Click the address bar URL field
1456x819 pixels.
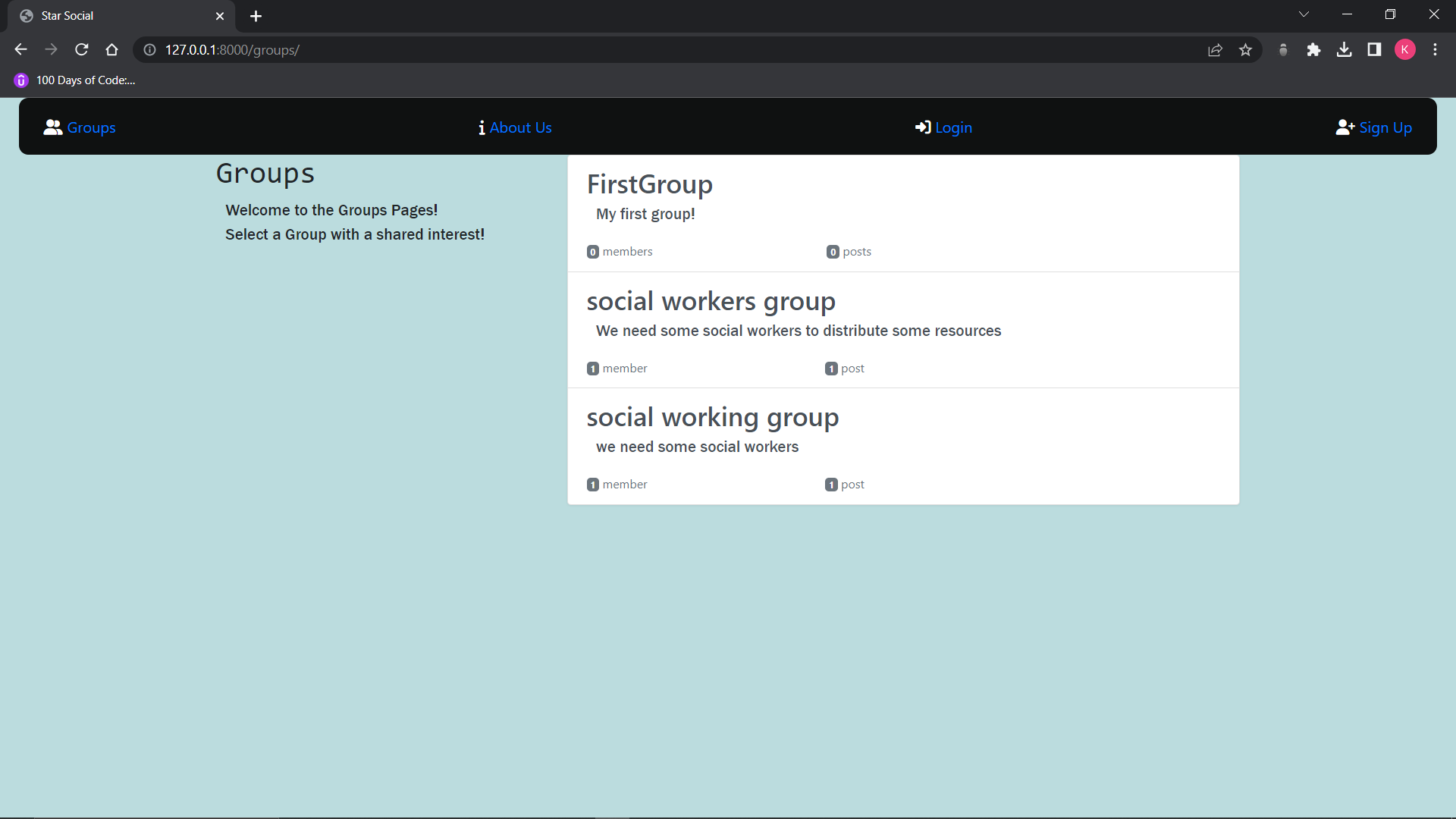point(607,50)
